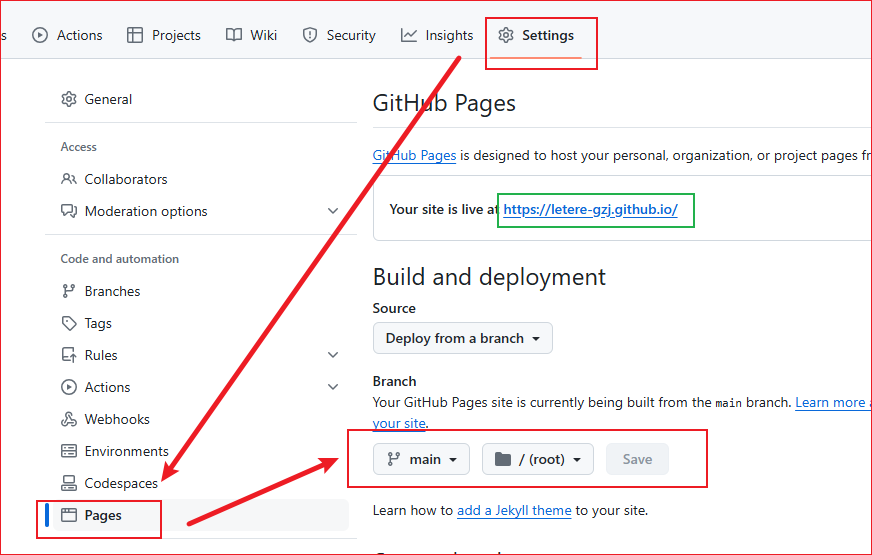
Task: Open the letere-gzj.github.io site link
Action: point(590,210)
